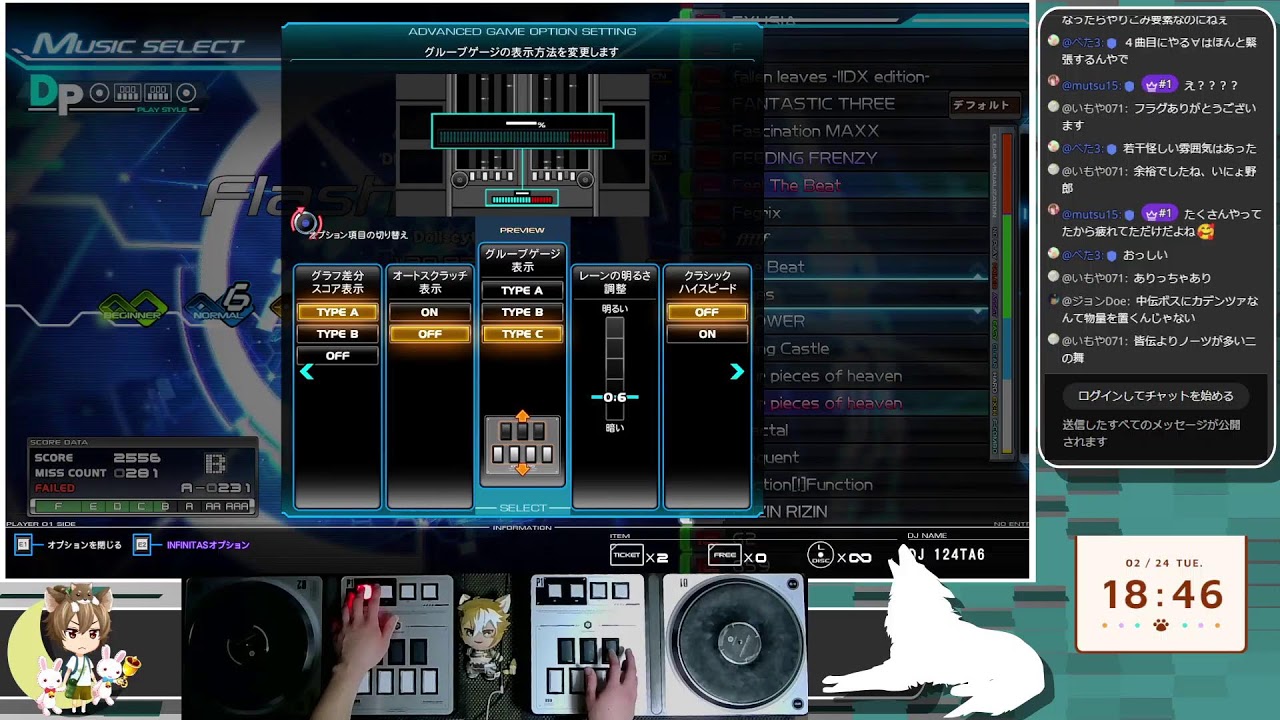The height and width of the screenshot is (720, 1280).
Task: Select the BEGINNER difficulty icon
Action: pos(133,307)
